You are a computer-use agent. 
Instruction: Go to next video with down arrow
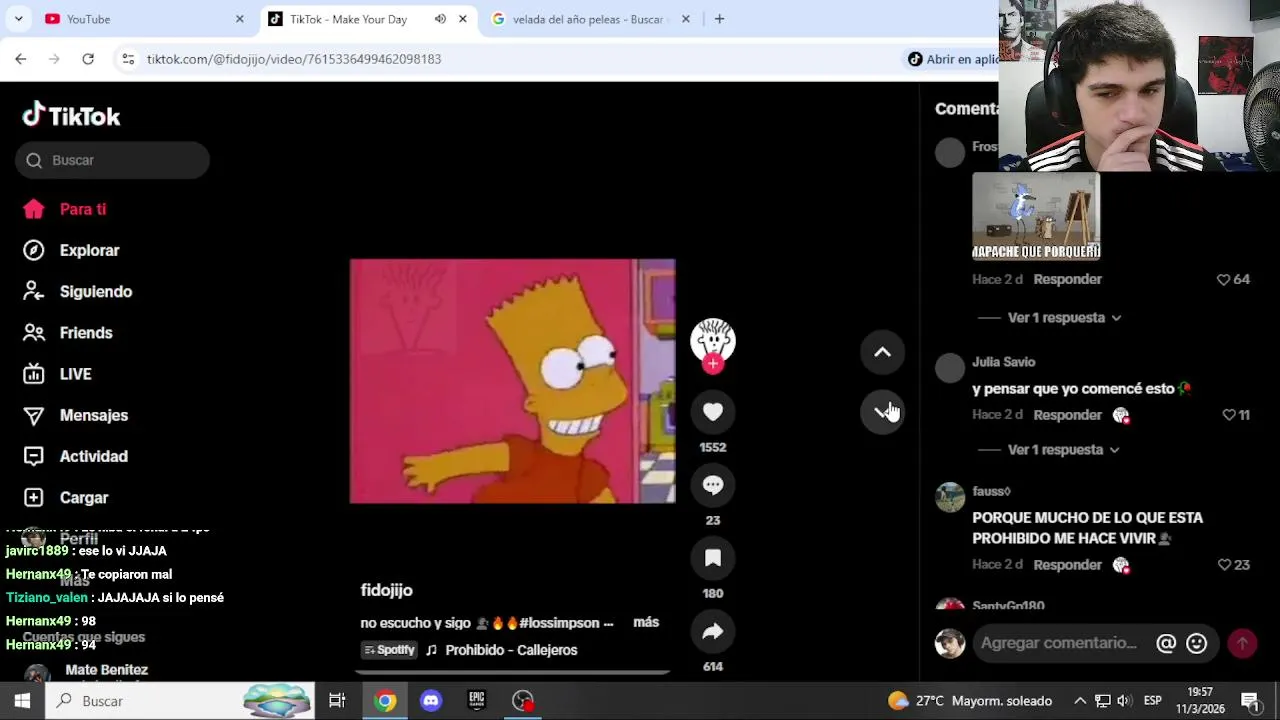(882, 411)
